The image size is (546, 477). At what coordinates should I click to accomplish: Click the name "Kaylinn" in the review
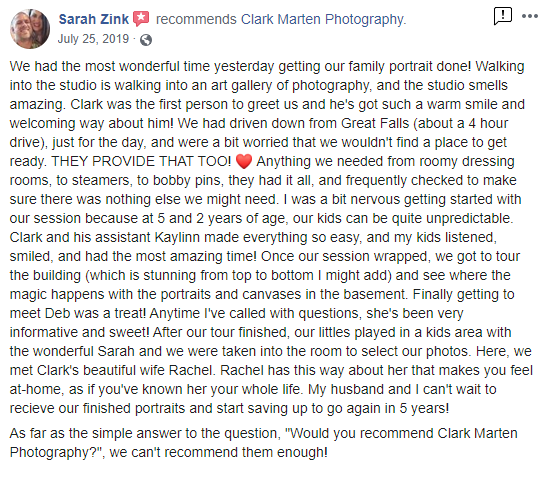click(177, 237)
